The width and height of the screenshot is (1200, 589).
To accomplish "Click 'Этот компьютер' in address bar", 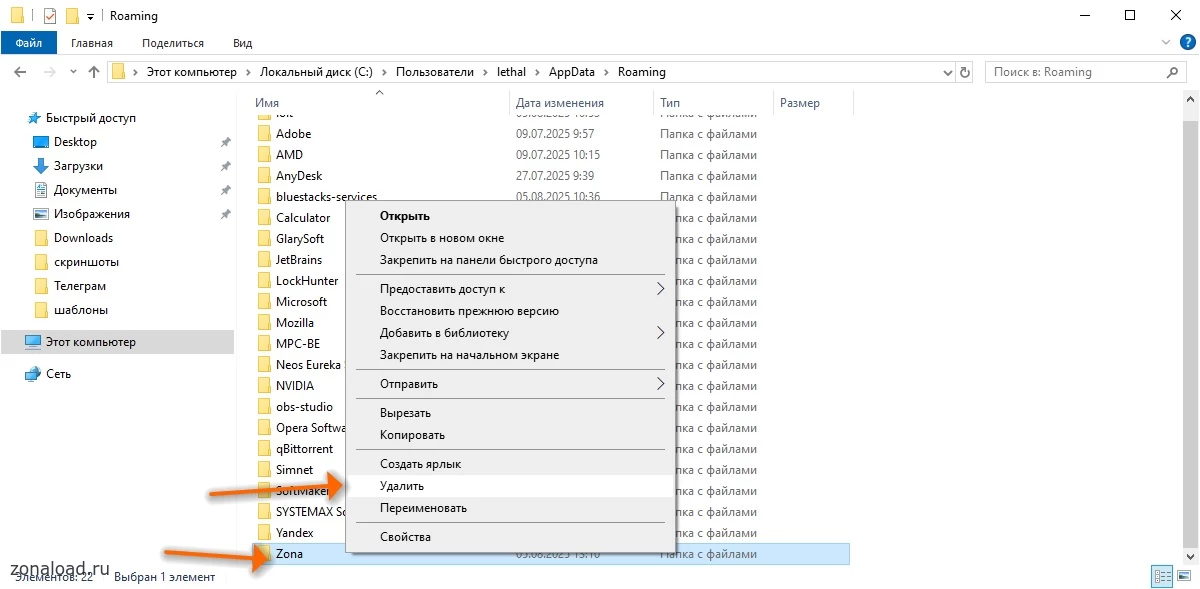I will tap(191, 72).
